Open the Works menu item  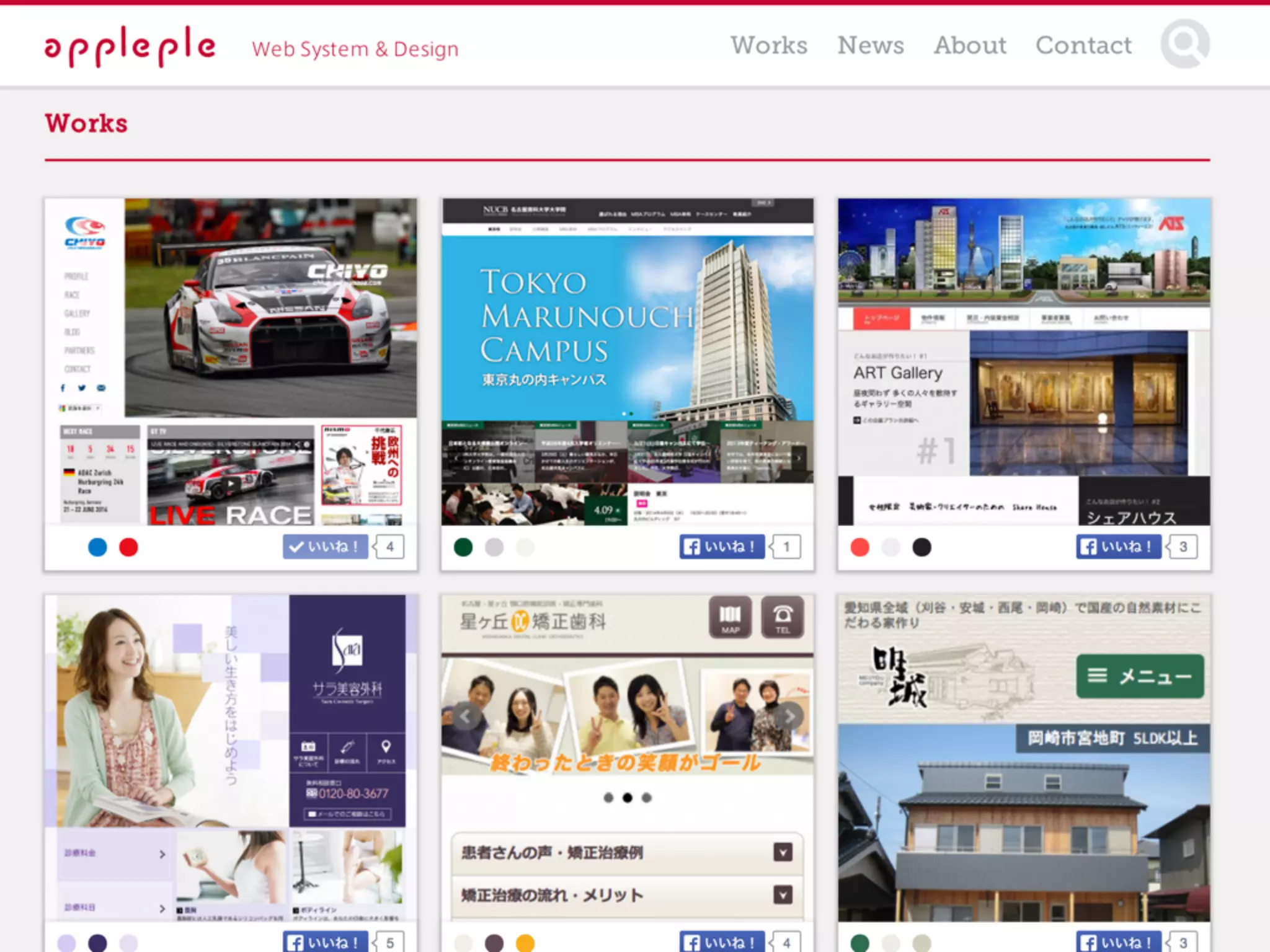(769, 45)
